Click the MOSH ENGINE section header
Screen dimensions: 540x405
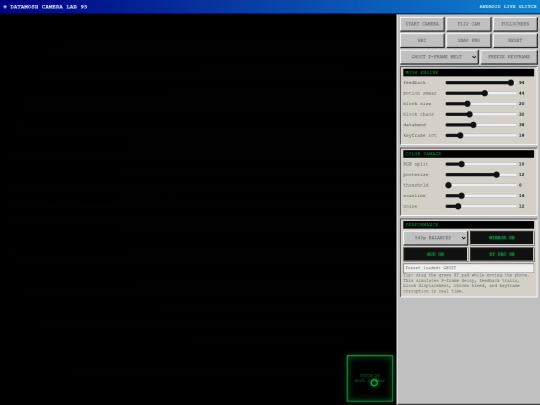coord(468,73)
